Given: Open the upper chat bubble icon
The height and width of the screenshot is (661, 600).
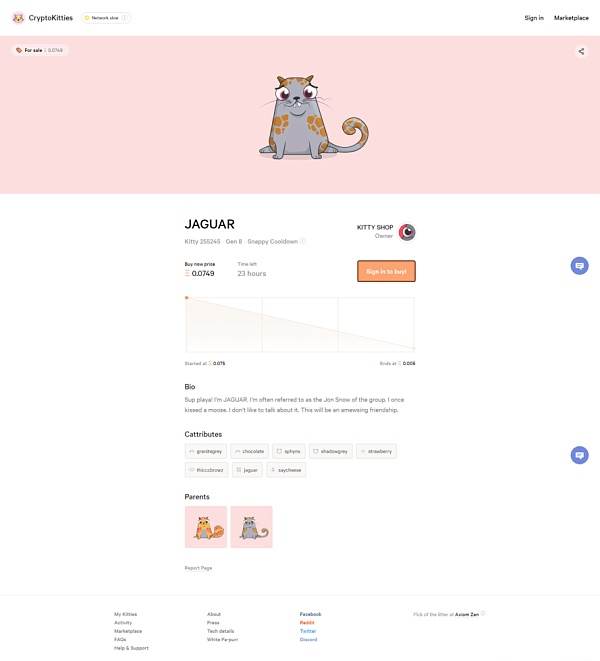Looking at the screenshot, I should 579,266.
